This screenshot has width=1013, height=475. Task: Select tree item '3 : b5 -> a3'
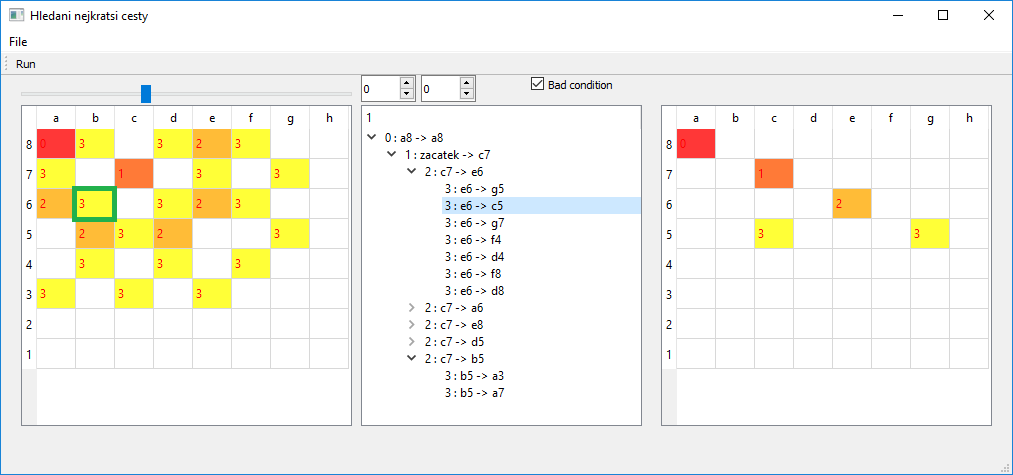(474, 375)
